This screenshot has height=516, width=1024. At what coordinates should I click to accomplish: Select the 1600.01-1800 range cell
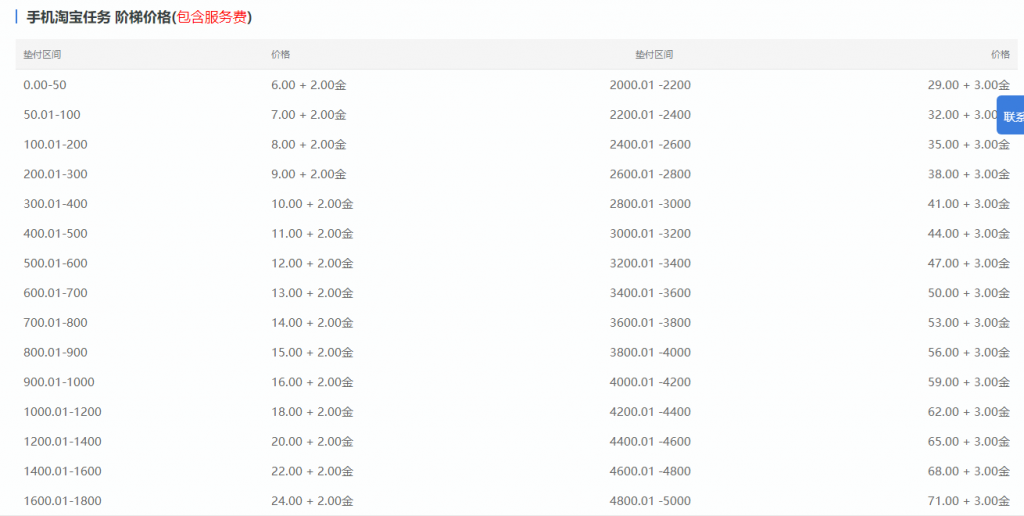pos(63,501)
